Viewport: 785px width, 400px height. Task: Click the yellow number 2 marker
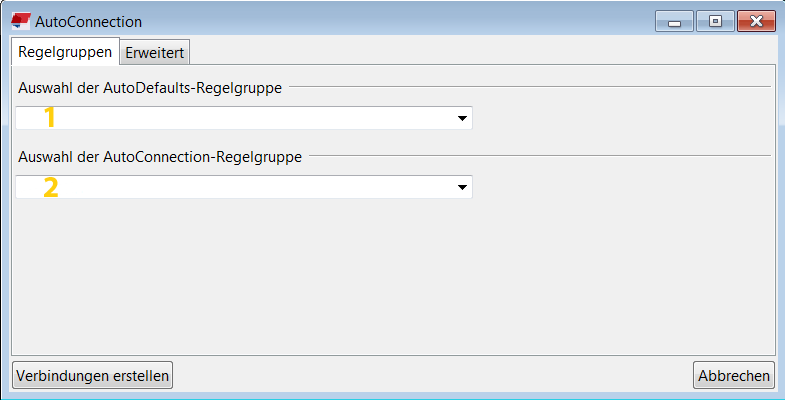50,187
